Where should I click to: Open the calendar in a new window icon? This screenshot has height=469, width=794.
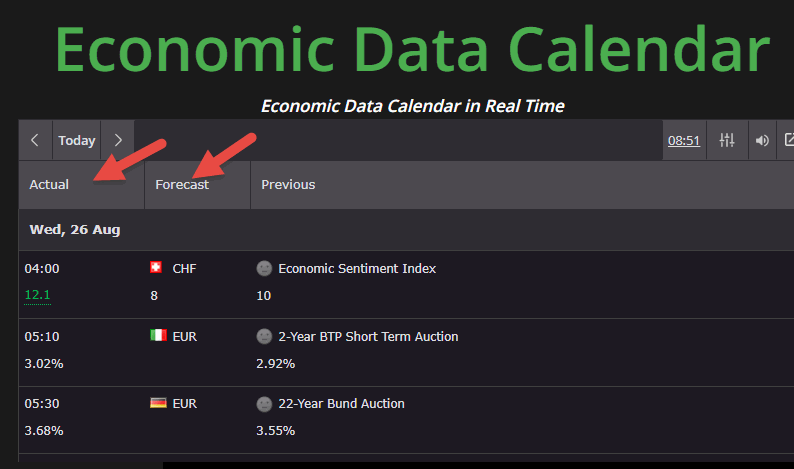tap(789, 140)
